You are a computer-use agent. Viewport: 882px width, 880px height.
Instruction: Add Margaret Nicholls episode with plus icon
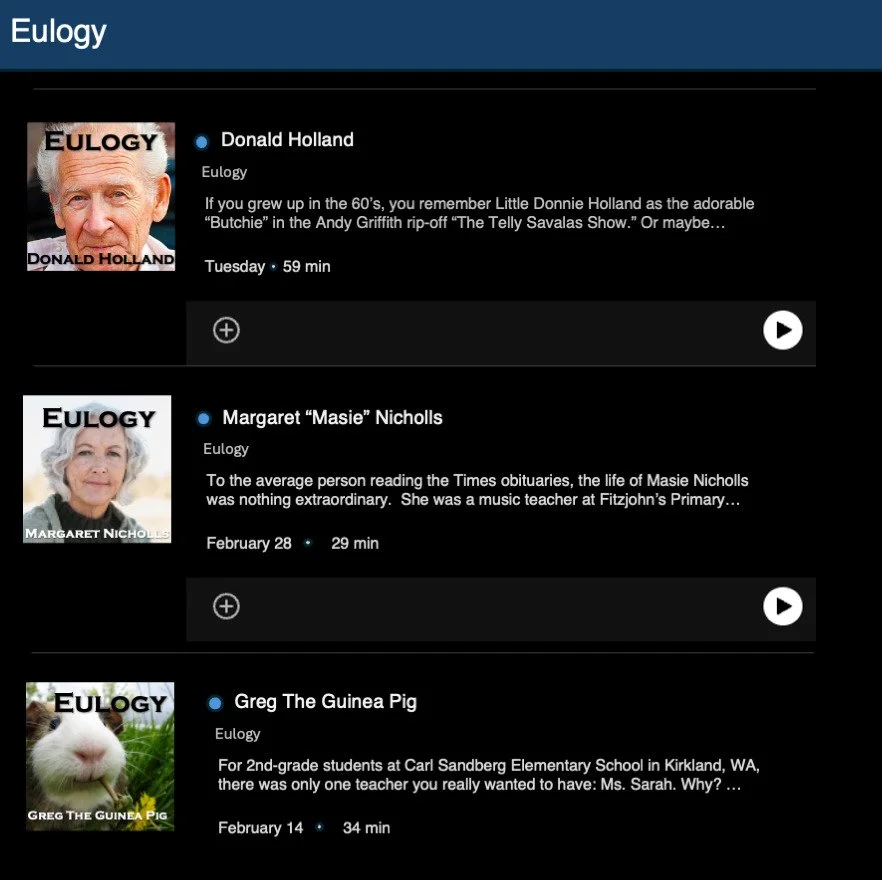[x=226, y=607]
